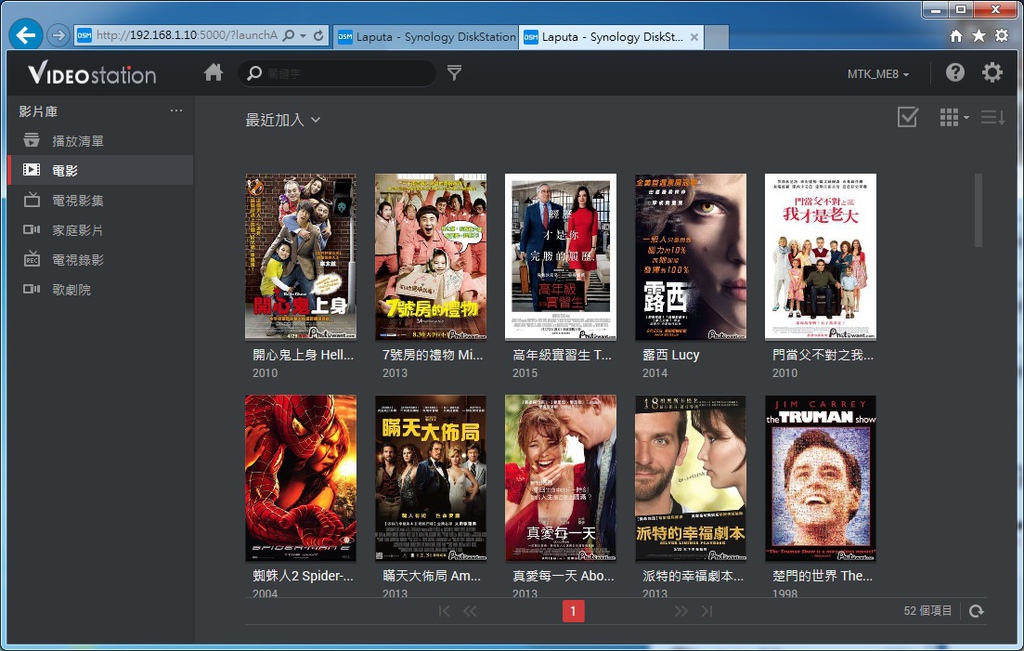The image size is (1024, 651).
Task: Open 高年級實習生 movie poster
Action: tap(560, 257)
